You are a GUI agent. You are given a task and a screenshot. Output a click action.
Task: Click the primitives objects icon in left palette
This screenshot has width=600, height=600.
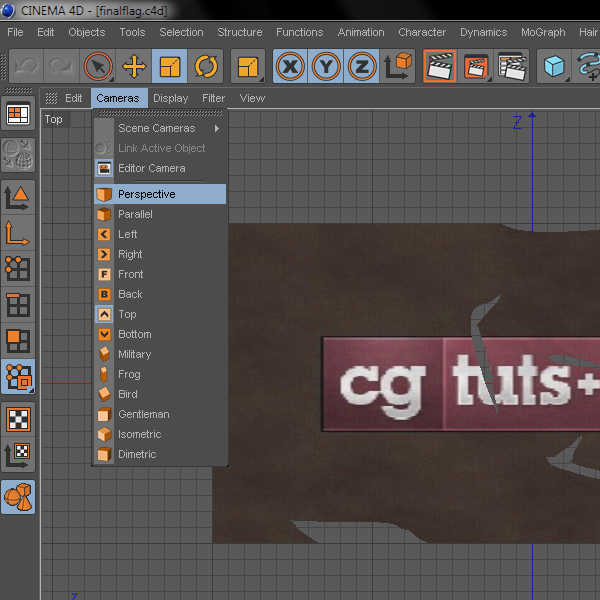coord(18,497)
